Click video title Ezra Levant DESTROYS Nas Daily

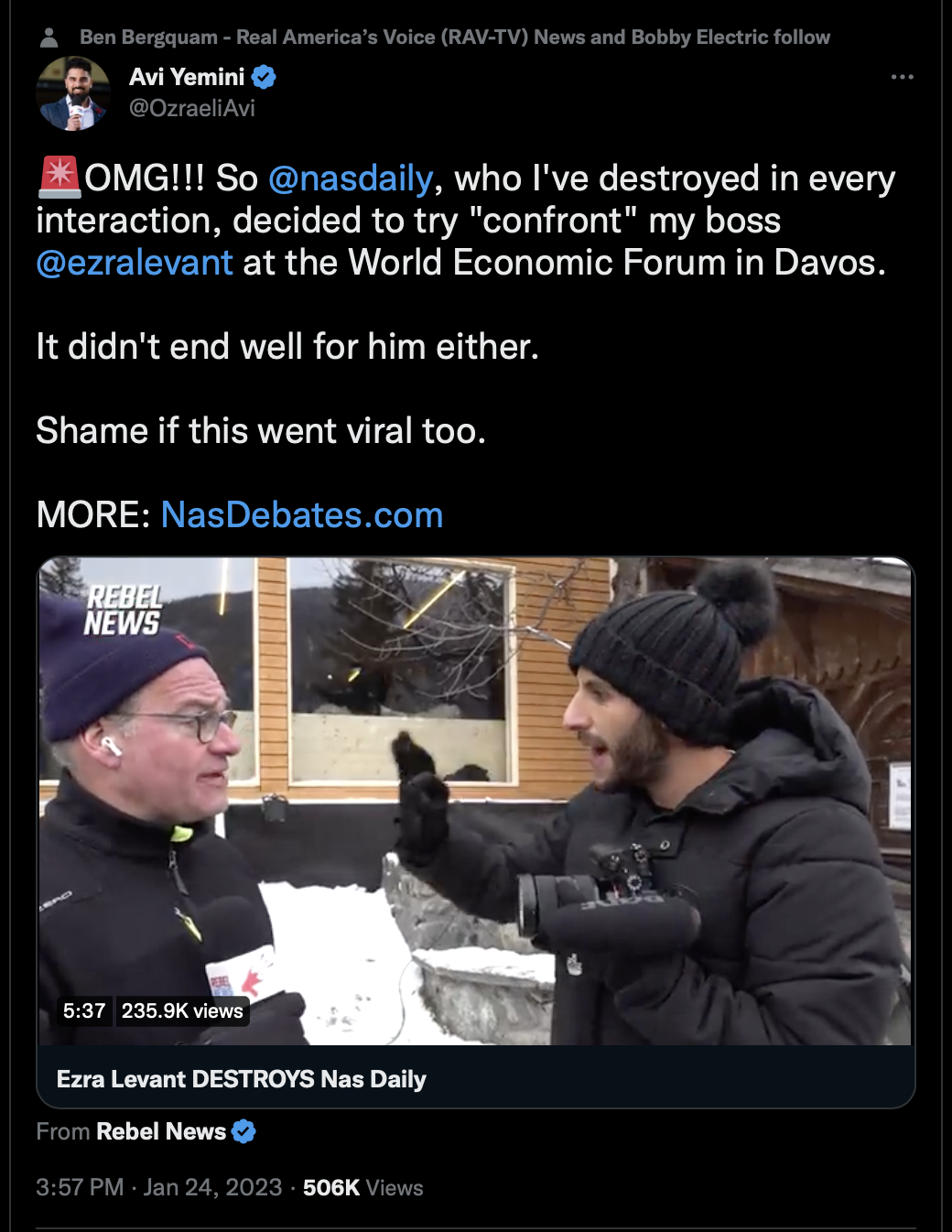click(x=242, y=1079)
